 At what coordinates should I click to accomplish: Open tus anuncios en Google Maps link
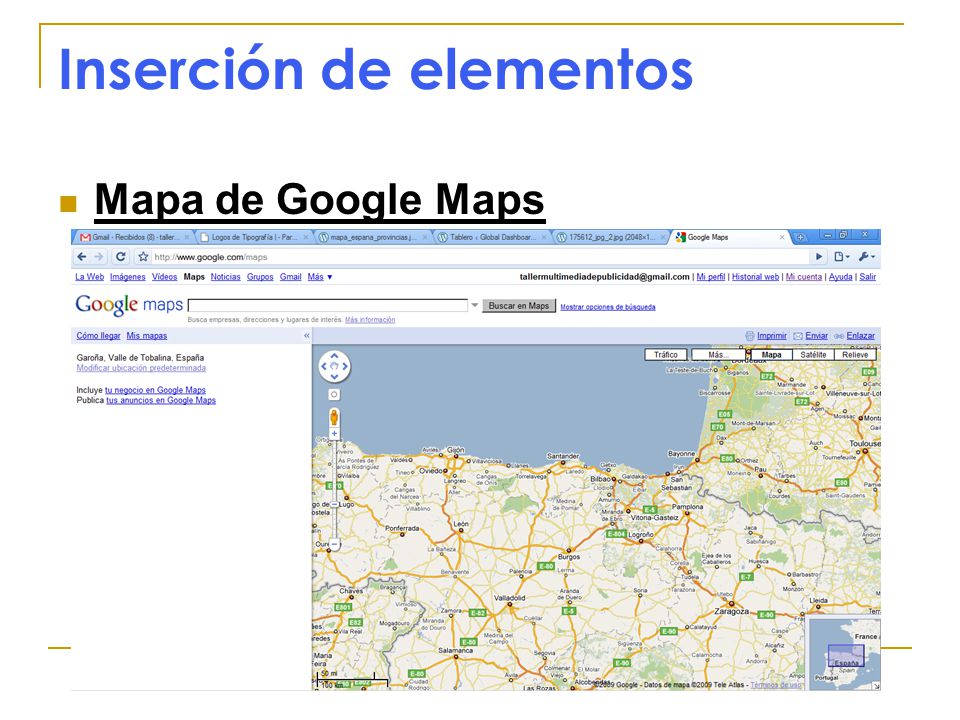point(160,400)
